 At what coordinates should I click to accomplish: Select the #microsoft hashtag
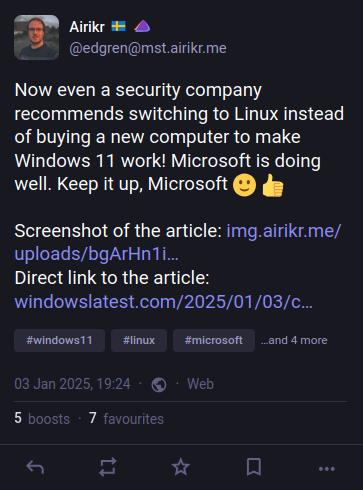pos(214,340)
